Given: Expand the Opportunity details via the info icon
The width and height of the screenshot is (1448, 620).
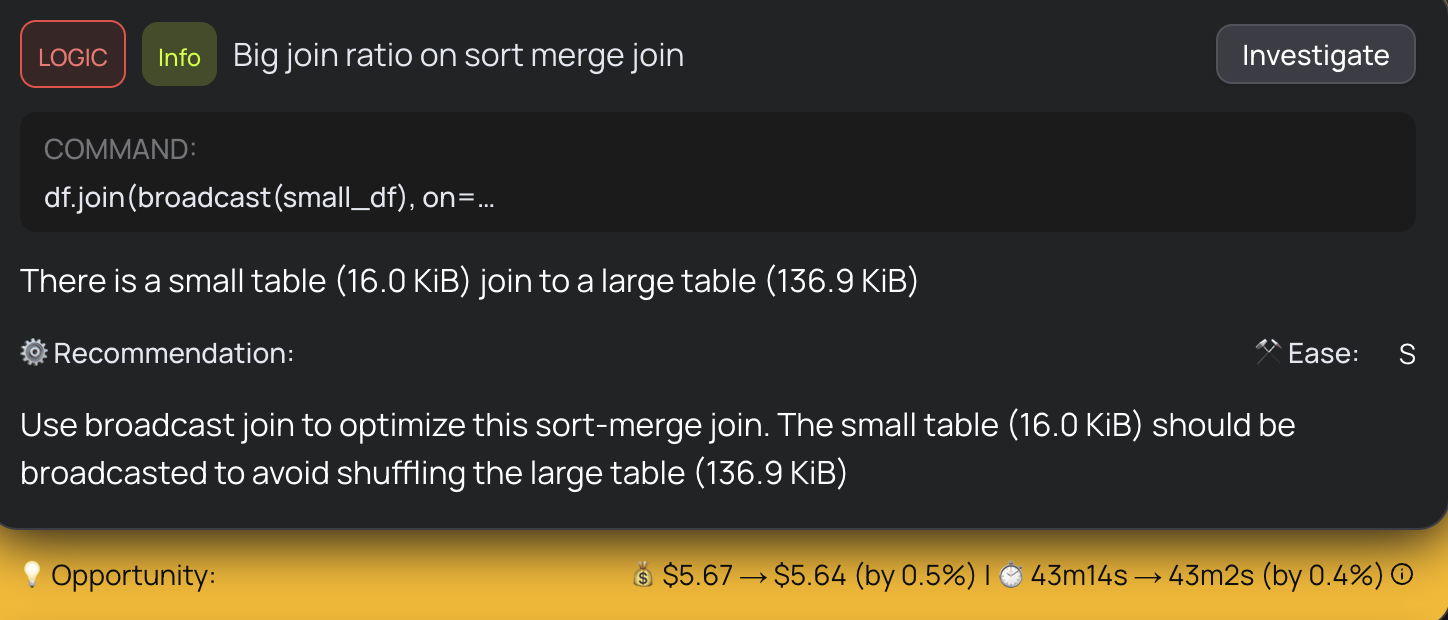Looking at the screenshot, I should (1404, 575).
